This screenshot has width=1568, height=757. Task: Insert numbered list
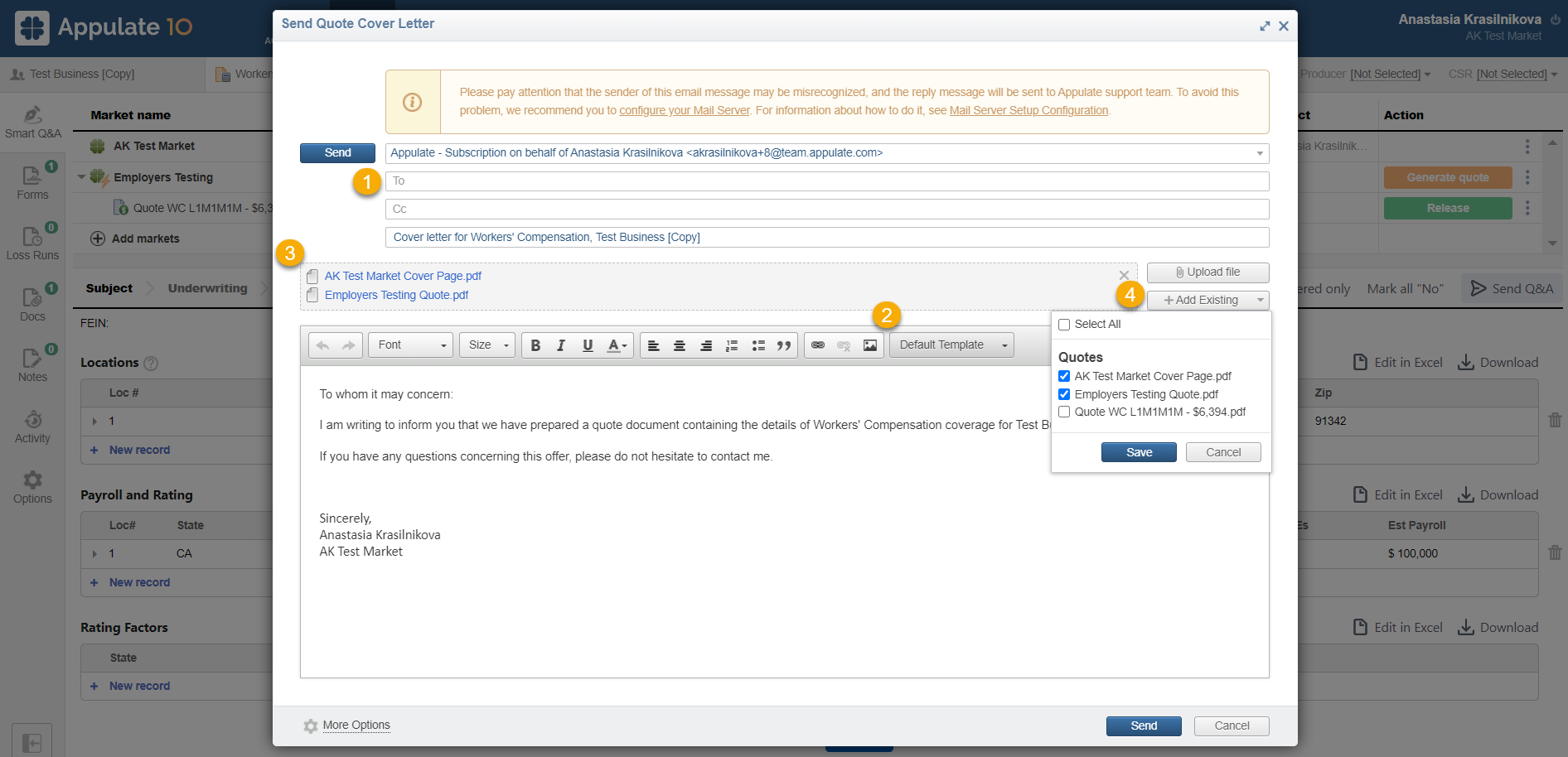coord(732,345)
